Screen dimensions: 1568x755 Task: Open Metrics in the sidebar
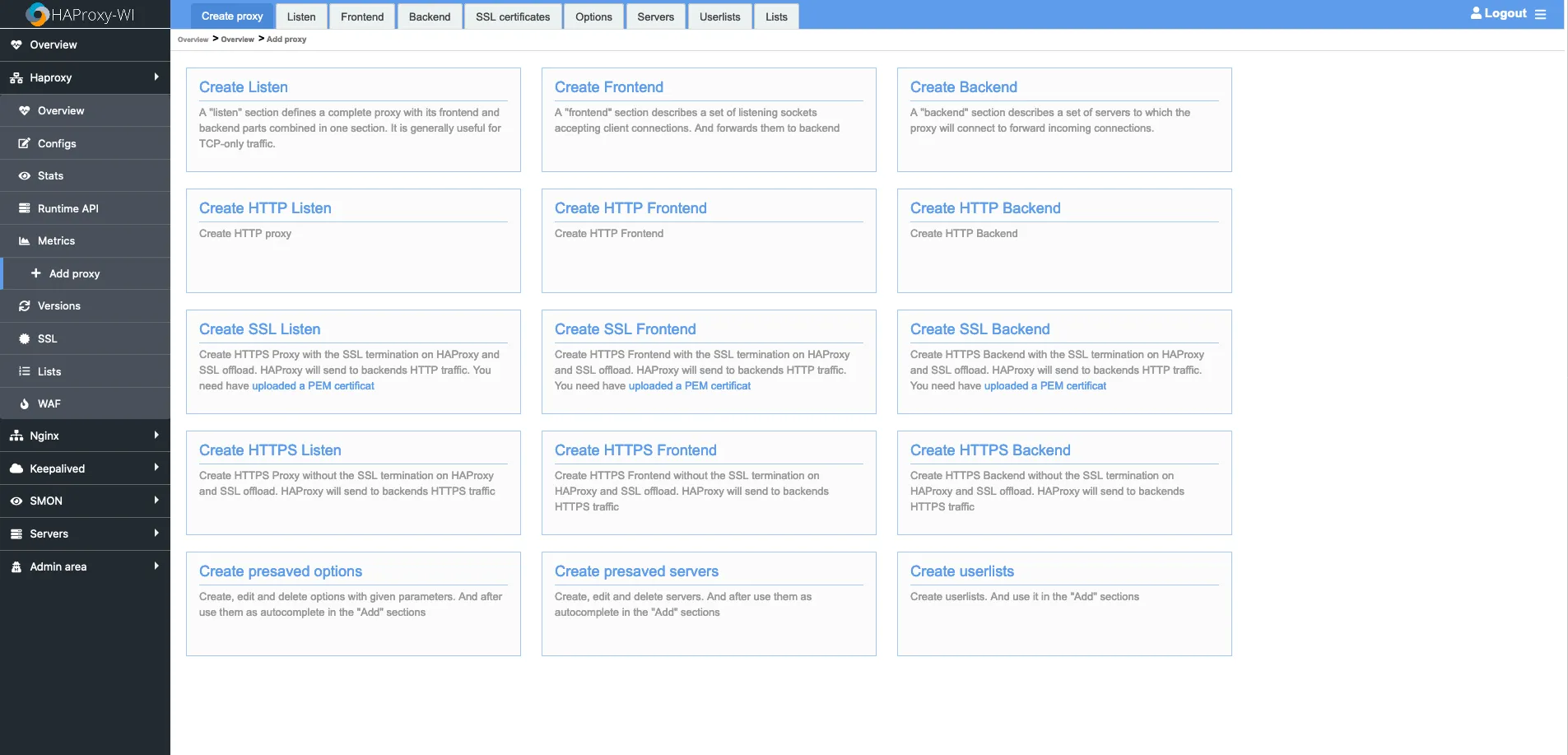(85, 240)
